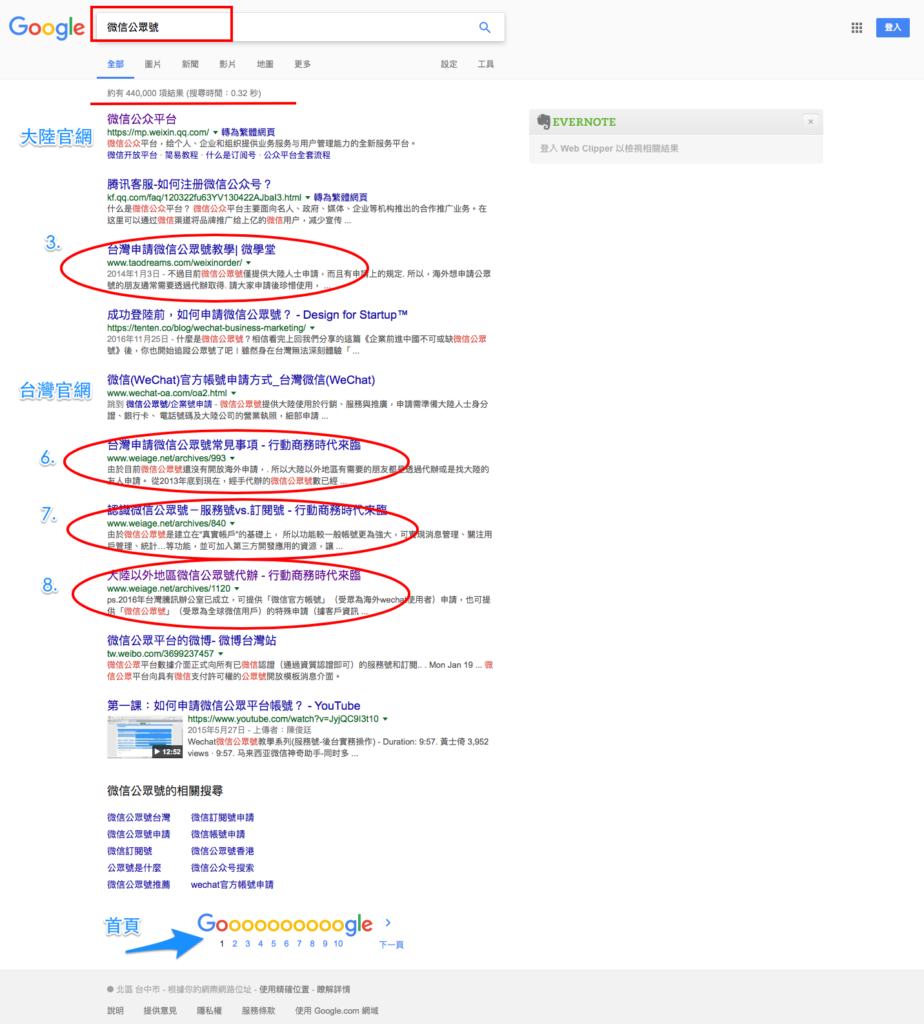Screen dimensions: 924x1024
Task: Go to results page 10
Action: coord(338,944)
